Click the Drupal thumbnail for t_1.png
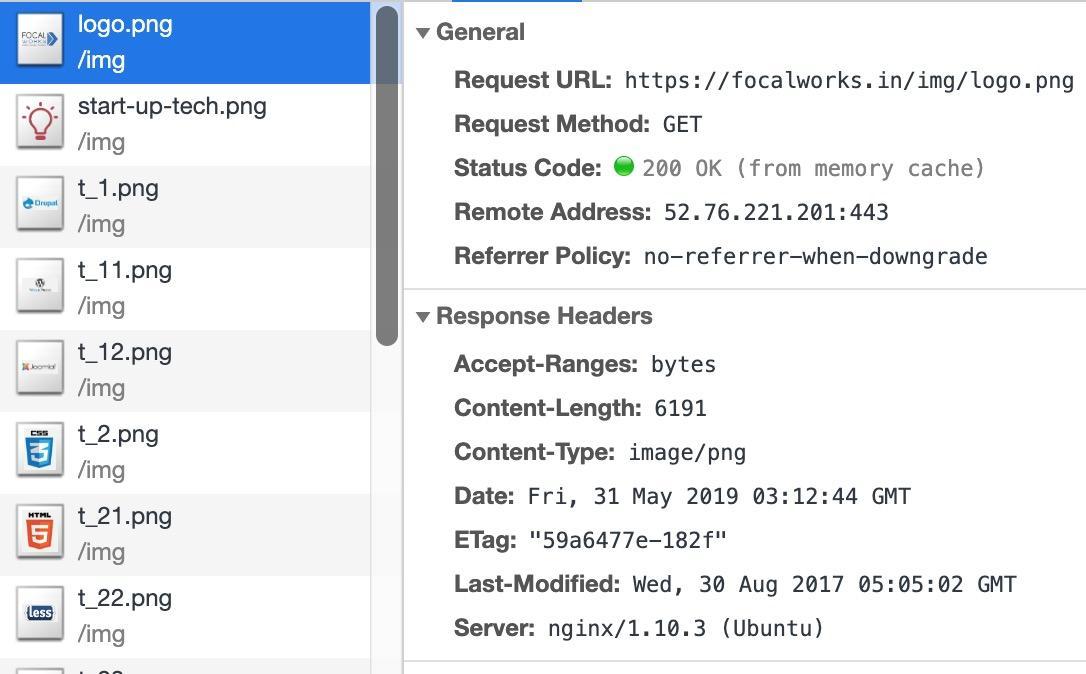The width and height of the screenshot is (1086, 674). tap(40, 205)
